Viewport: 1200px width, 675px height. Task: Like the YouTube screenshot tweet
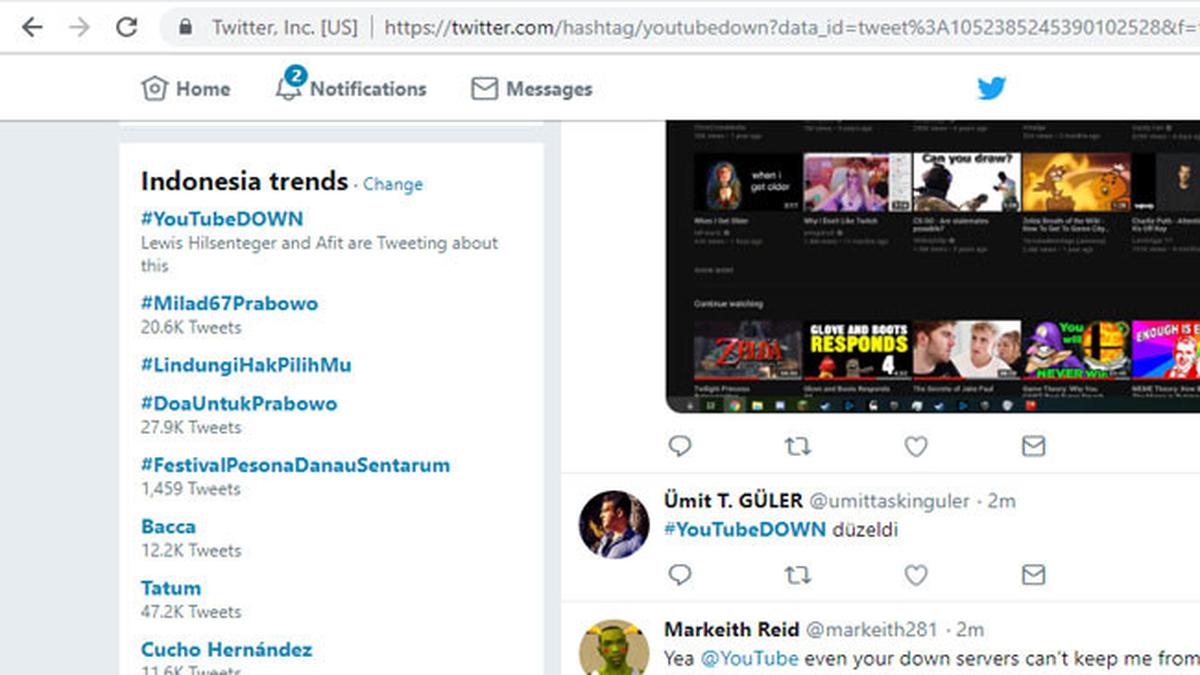click(x=915, y=446)
